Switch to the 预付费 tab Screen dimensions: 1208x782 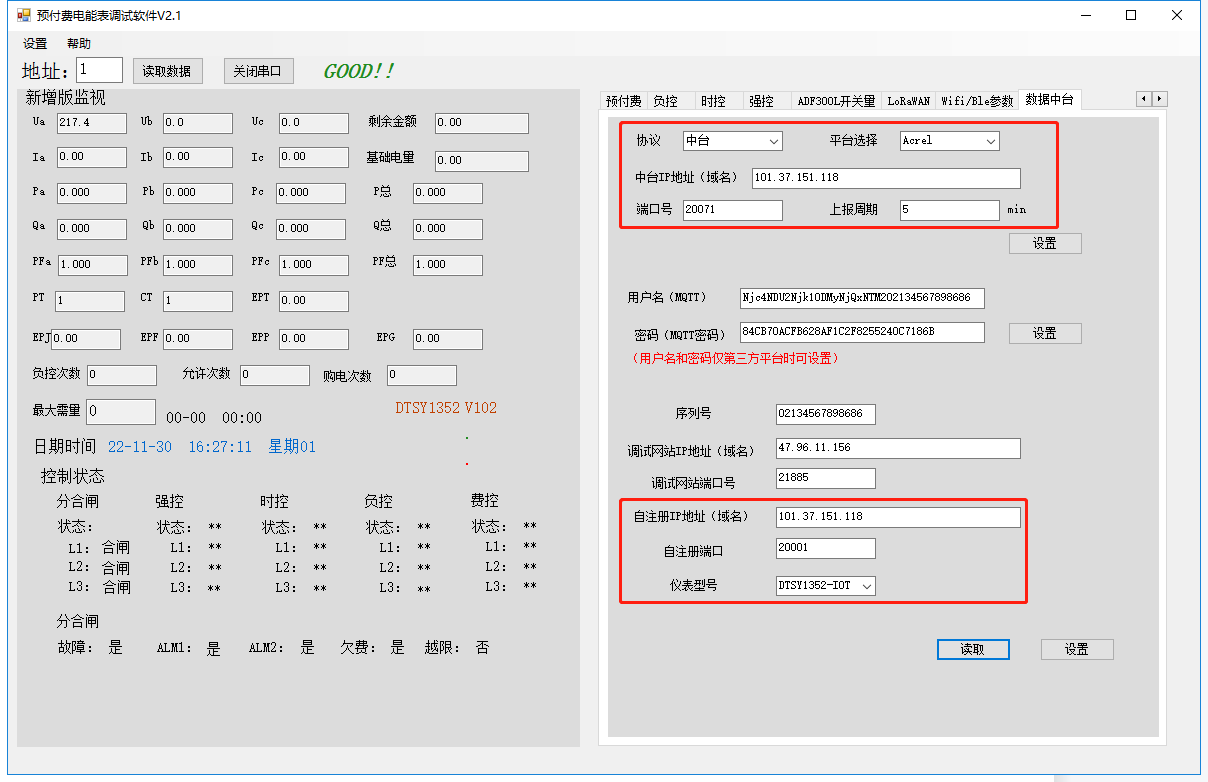pyautogui.click(x=623, y=101)
